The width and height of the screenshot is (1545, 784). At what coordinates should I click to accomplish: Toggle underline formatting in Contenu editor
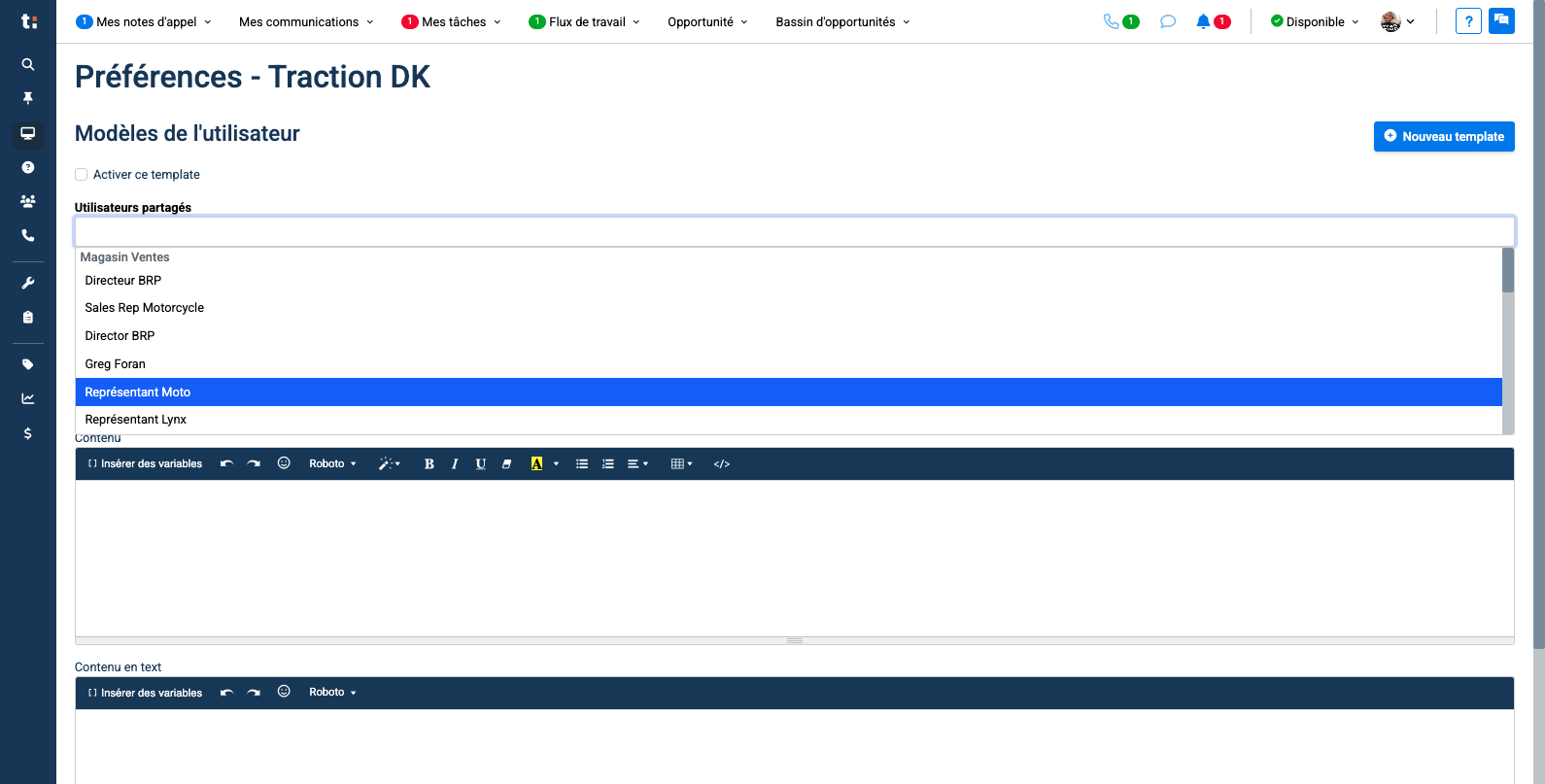point(480,464)
